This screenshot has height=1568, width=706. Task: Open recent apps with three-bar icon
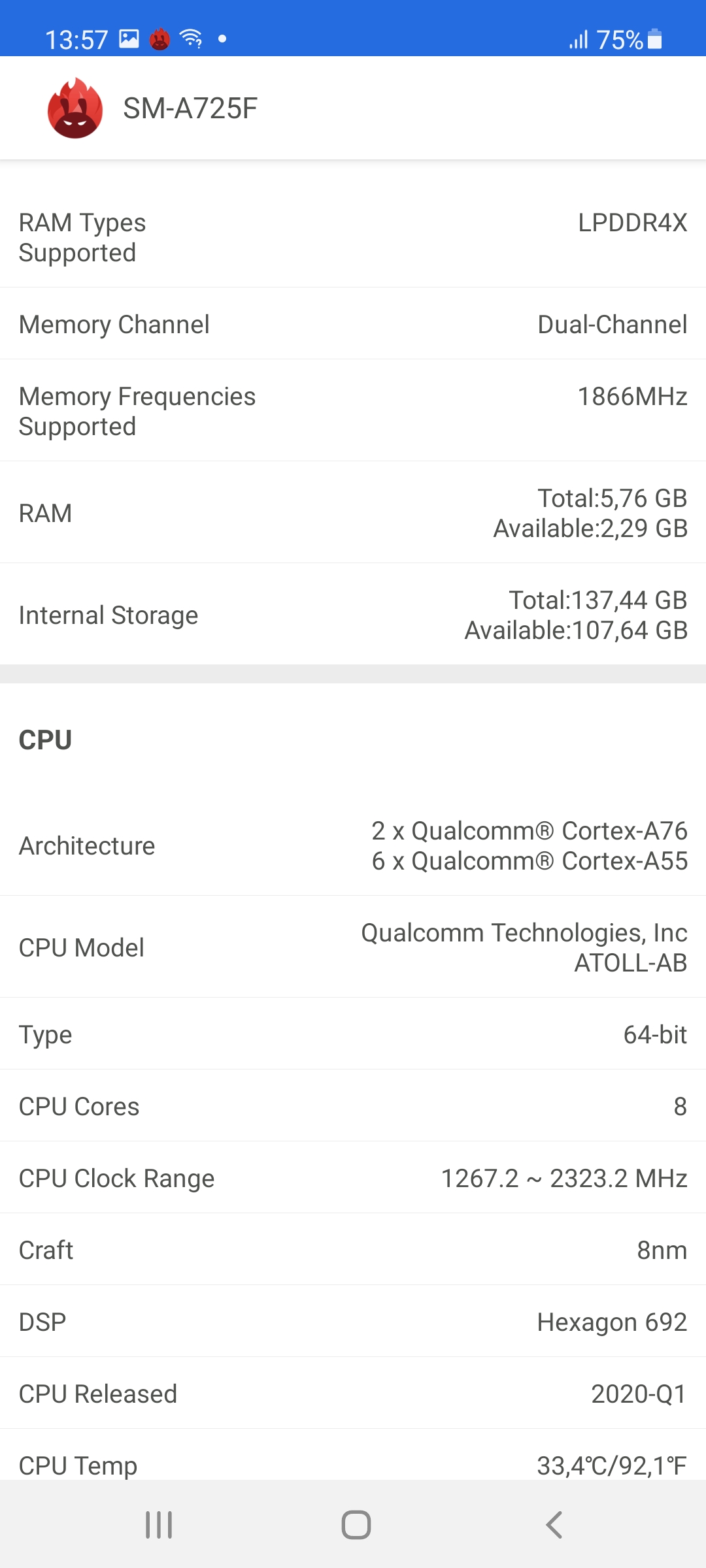tap(159, 1525)
